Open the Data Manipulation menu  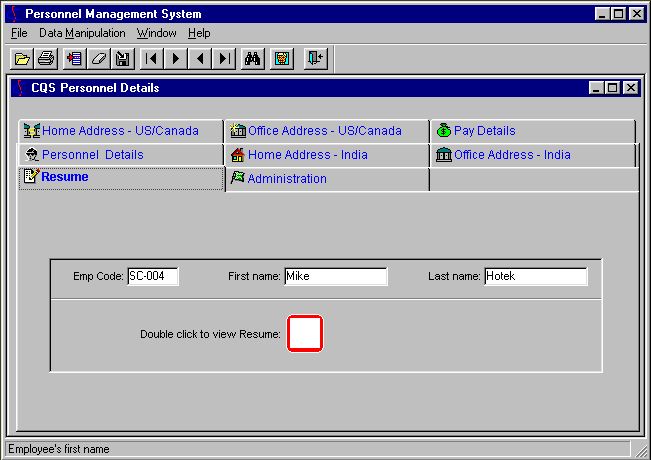[x=82, y=33]
